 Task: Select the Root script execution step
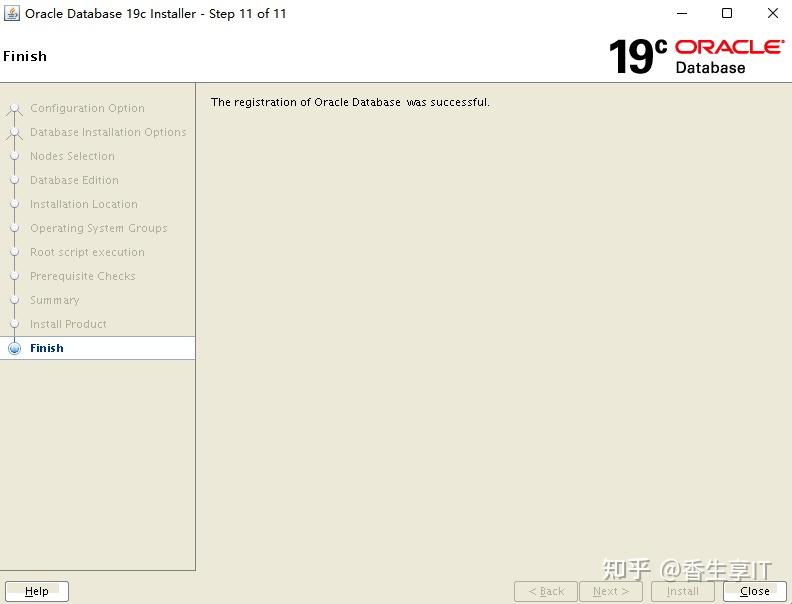87,252
